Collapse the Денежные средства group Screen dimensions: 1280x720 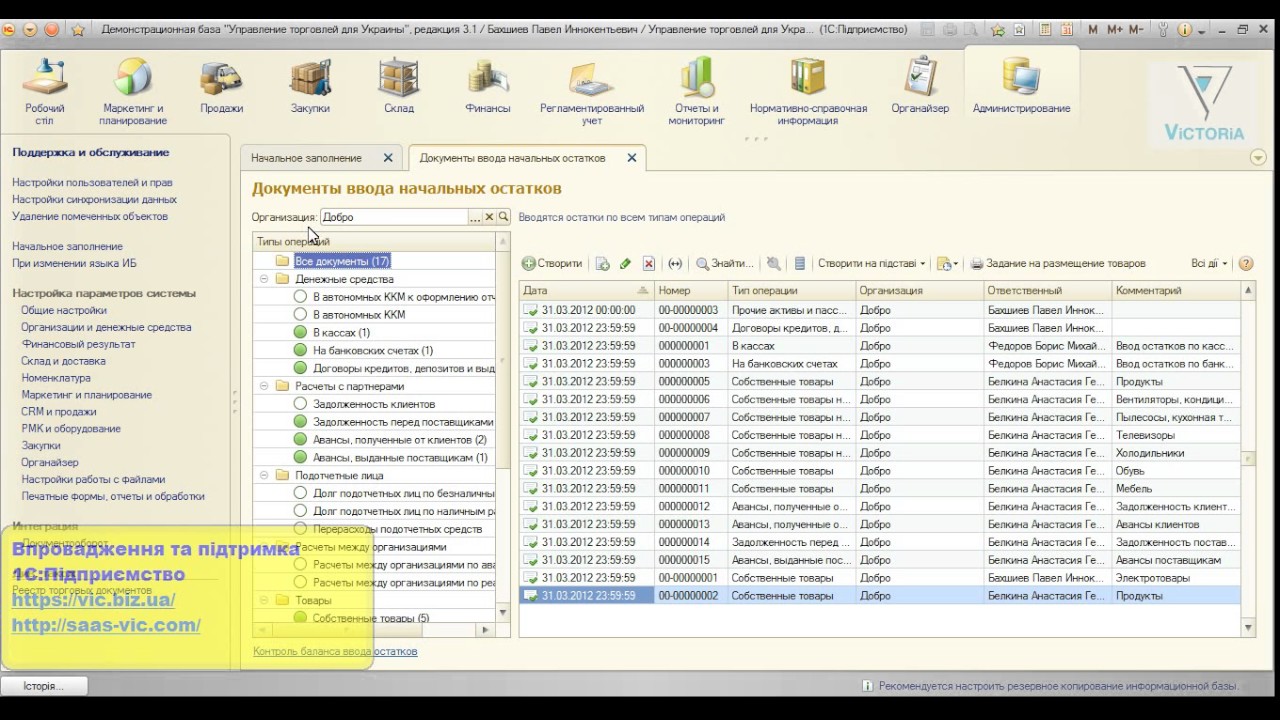coord(264,279)
